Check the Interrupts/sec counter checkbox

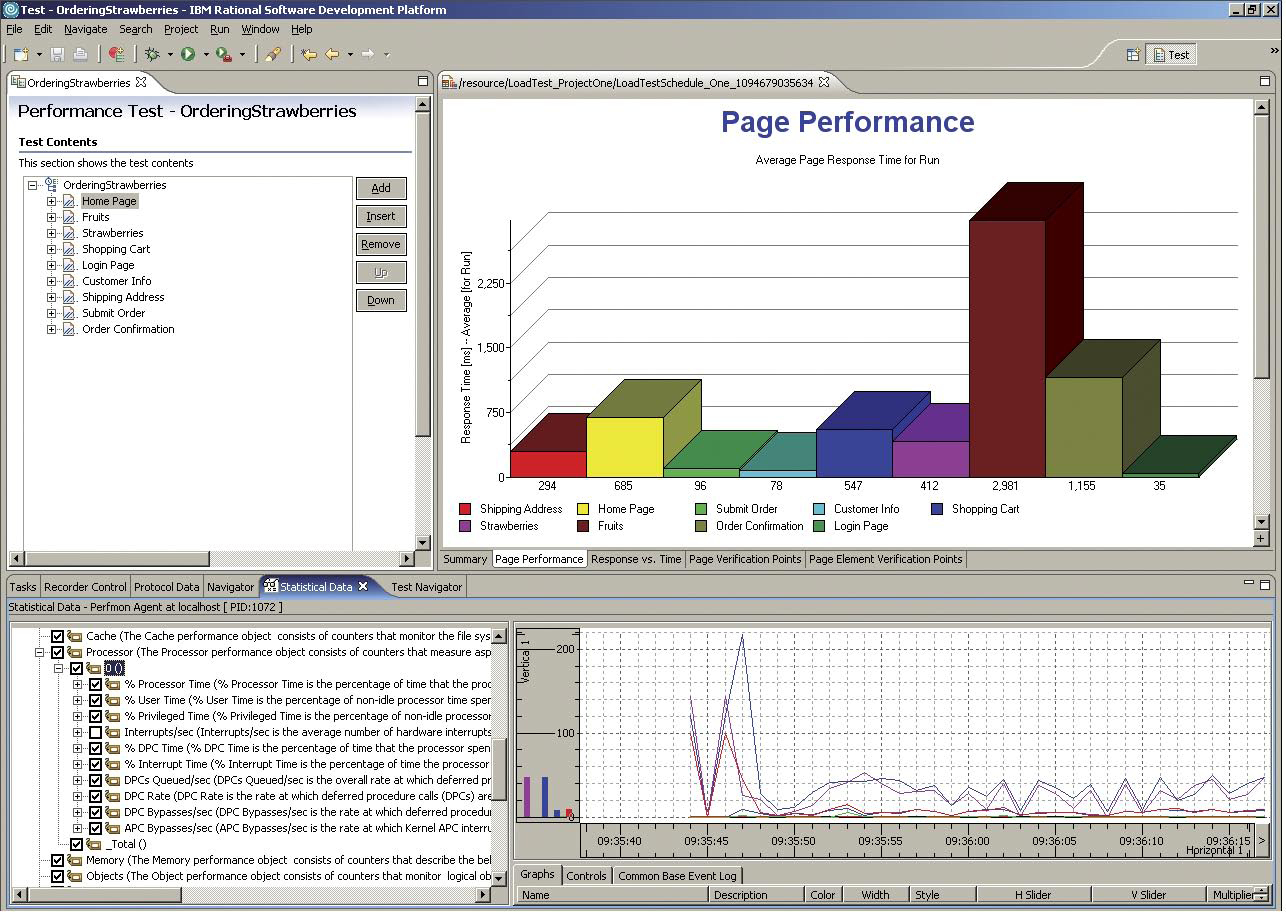95,732
